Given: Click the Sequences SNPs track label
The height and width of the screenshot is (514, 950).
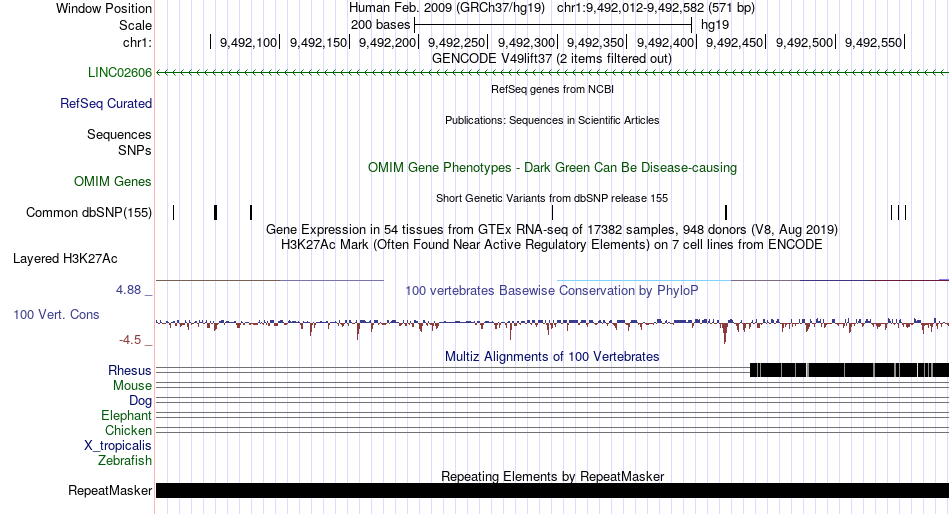Looking at the screenshot, I should 119,142.
